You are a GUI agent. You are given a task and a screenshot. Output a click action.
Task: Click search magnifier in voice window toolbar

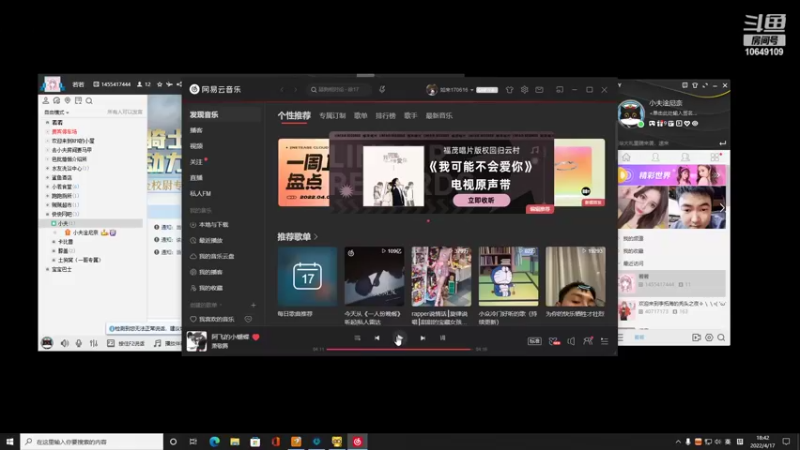tap(89, 101)
